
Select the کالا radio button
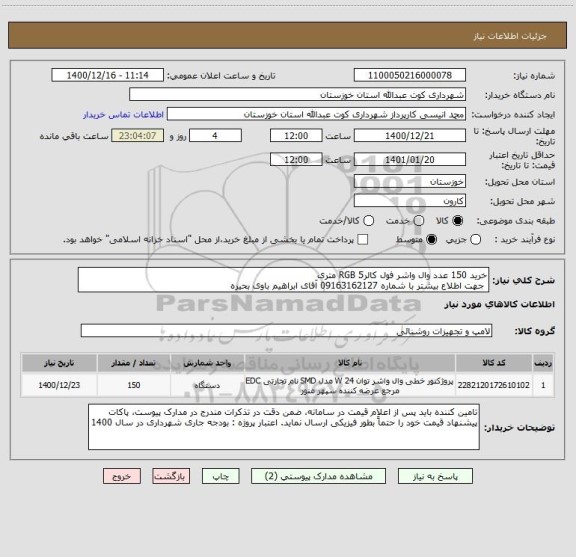458,220
